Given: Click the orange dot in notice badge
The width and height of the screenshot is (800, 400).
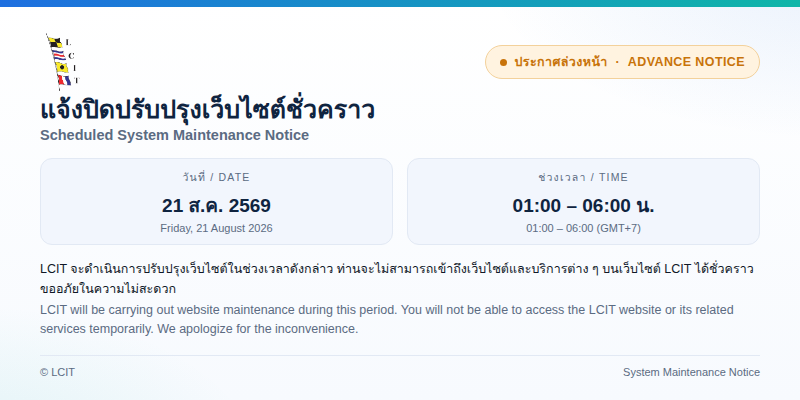Looking at the screenshot, I should click(504, 62).
